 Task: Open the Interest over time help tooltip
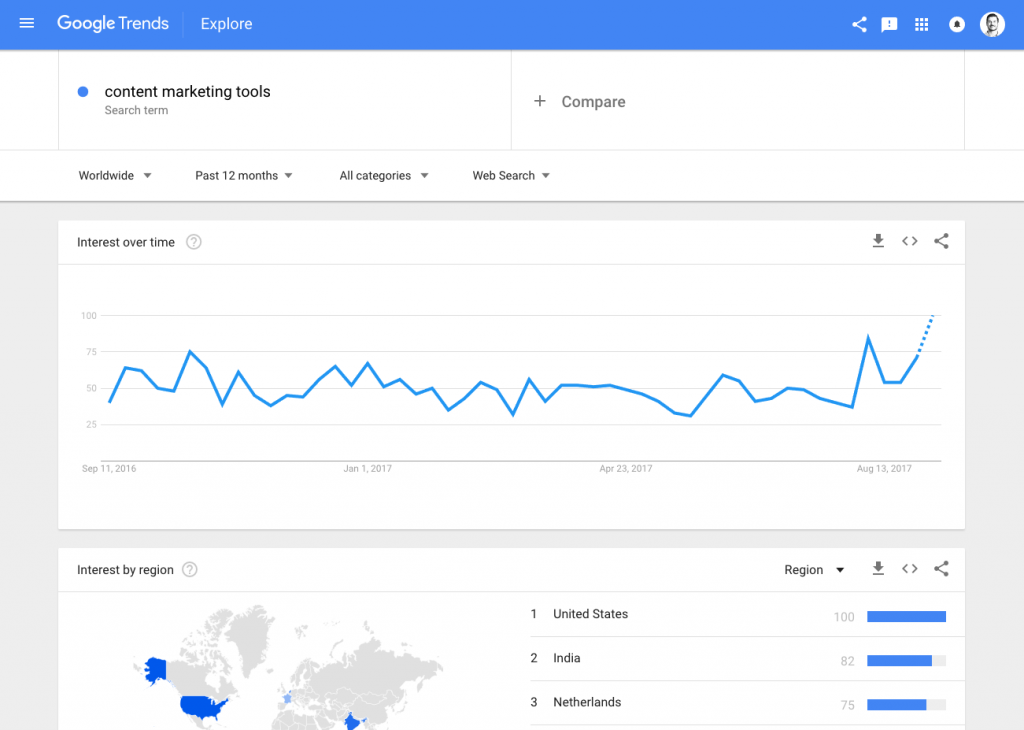tap(193, 241)
